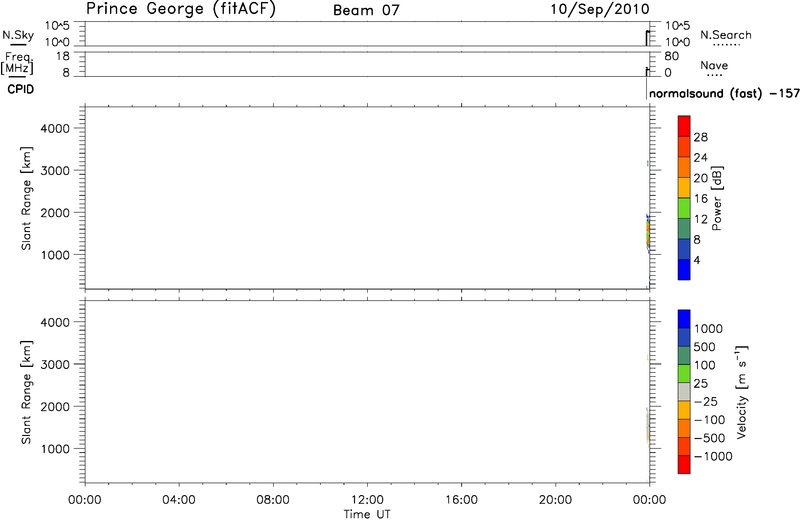Click the 'CPID' label
Viewport: 800px width, 520px height.
pos(20,89)
